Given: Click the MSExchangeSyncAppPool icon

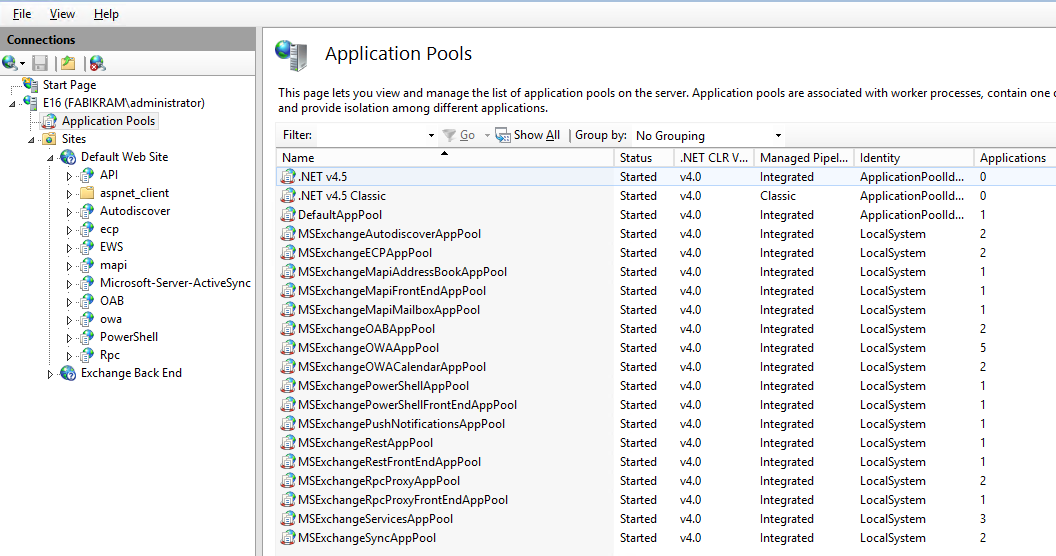Looking at the screenshot, I should pyautogui.click(x=288, y=537).
